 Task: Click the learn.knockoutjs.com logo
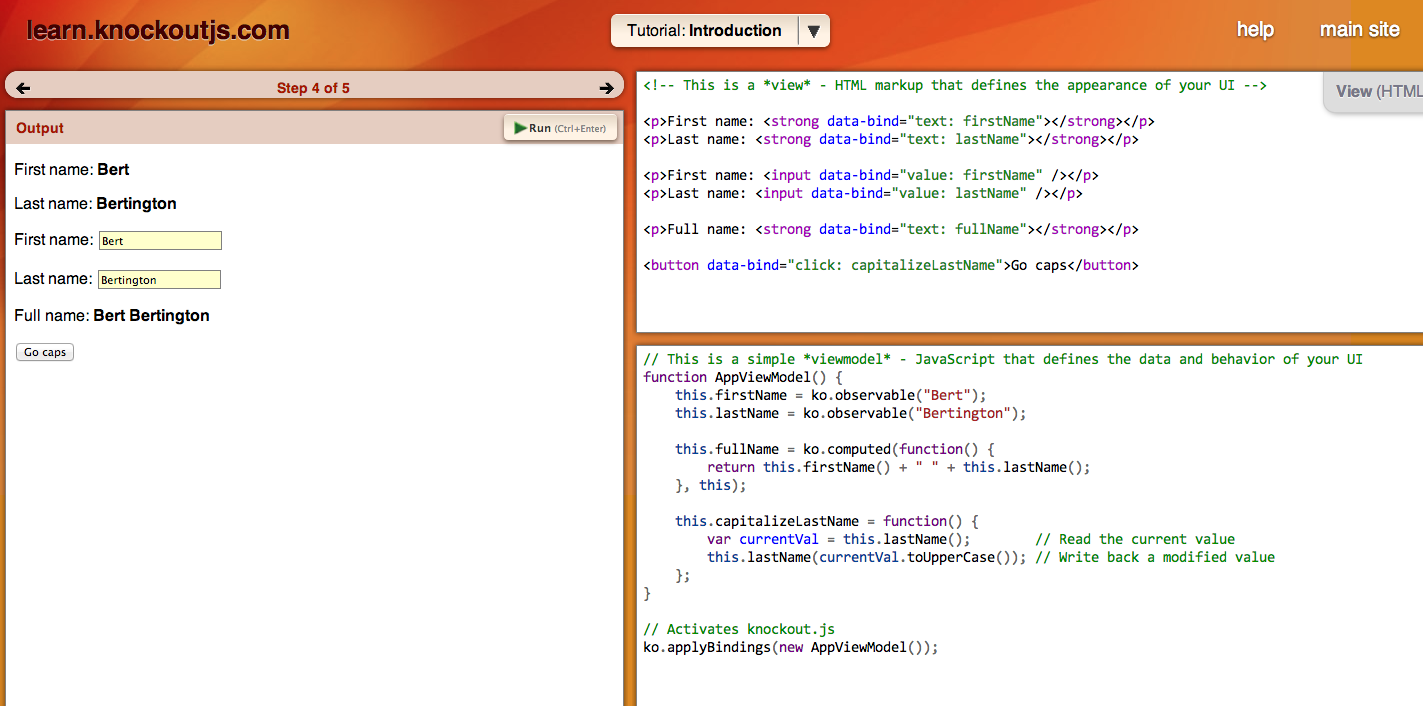(158, 31)
